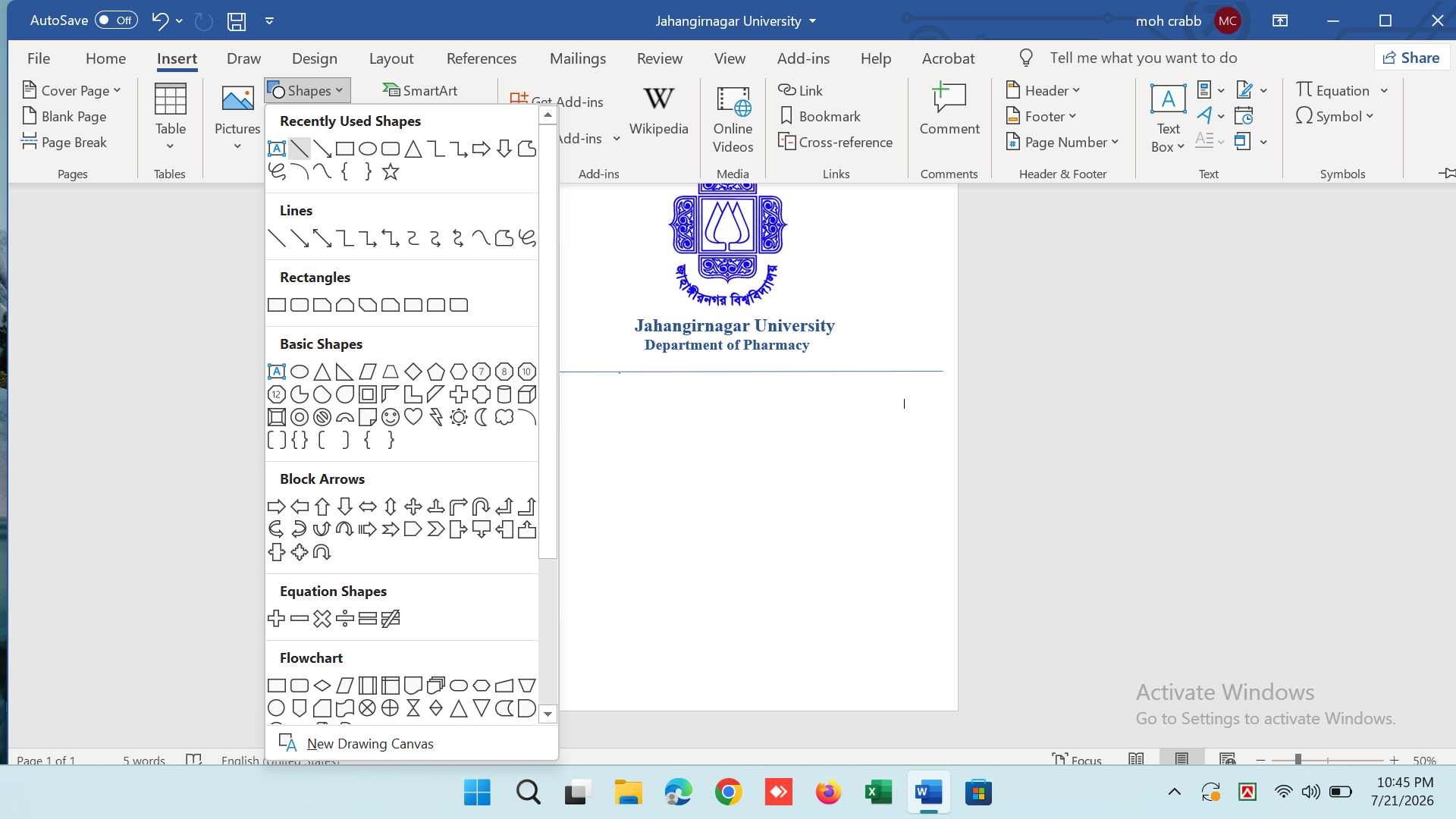Image resolution: width=1456 pixels, height=819 pixels.
Task: Pick the Division Sign equation shape
Action: point(345,619)
